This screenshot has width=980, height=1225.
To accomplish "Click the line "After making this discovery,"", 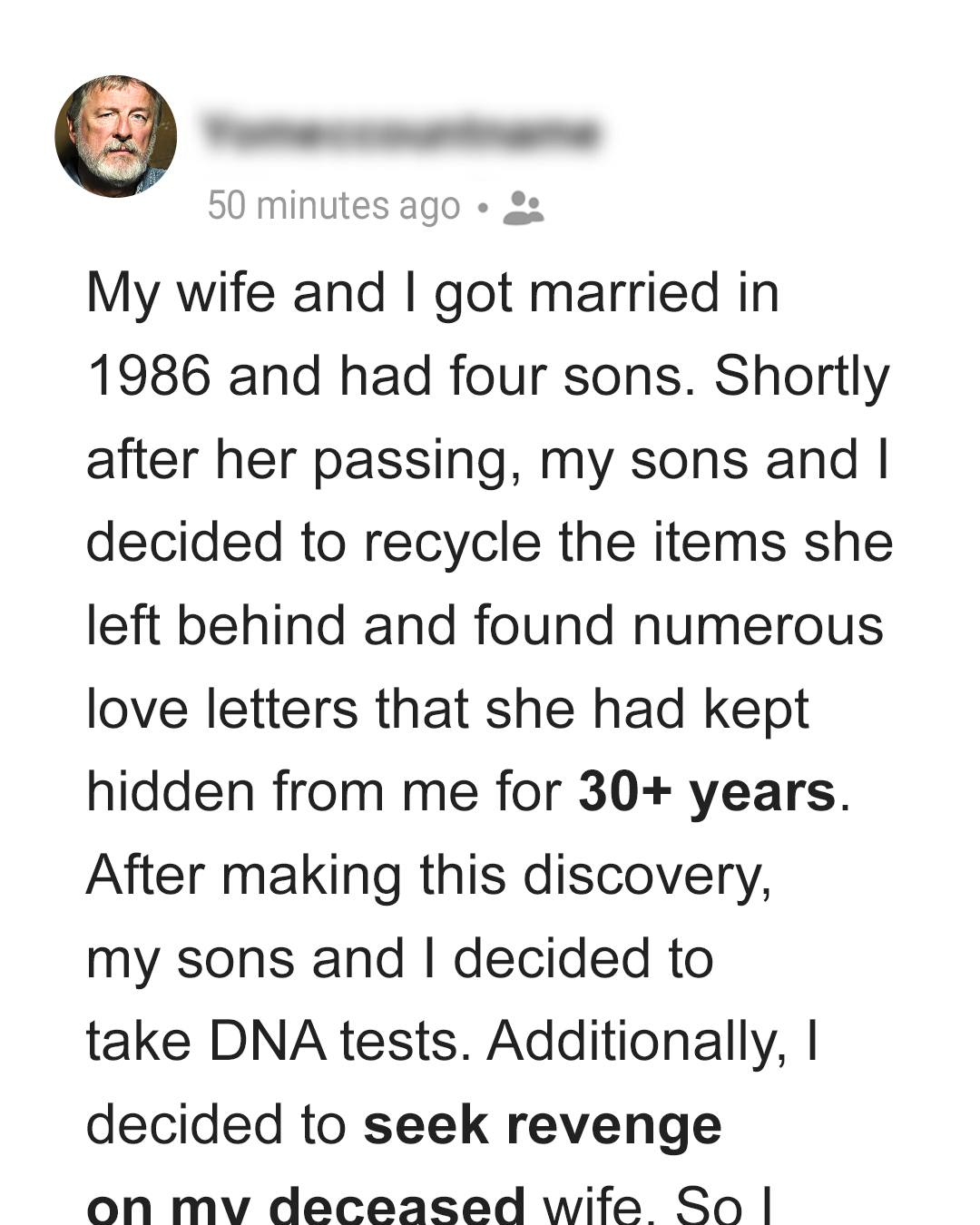I will point(428,876).
